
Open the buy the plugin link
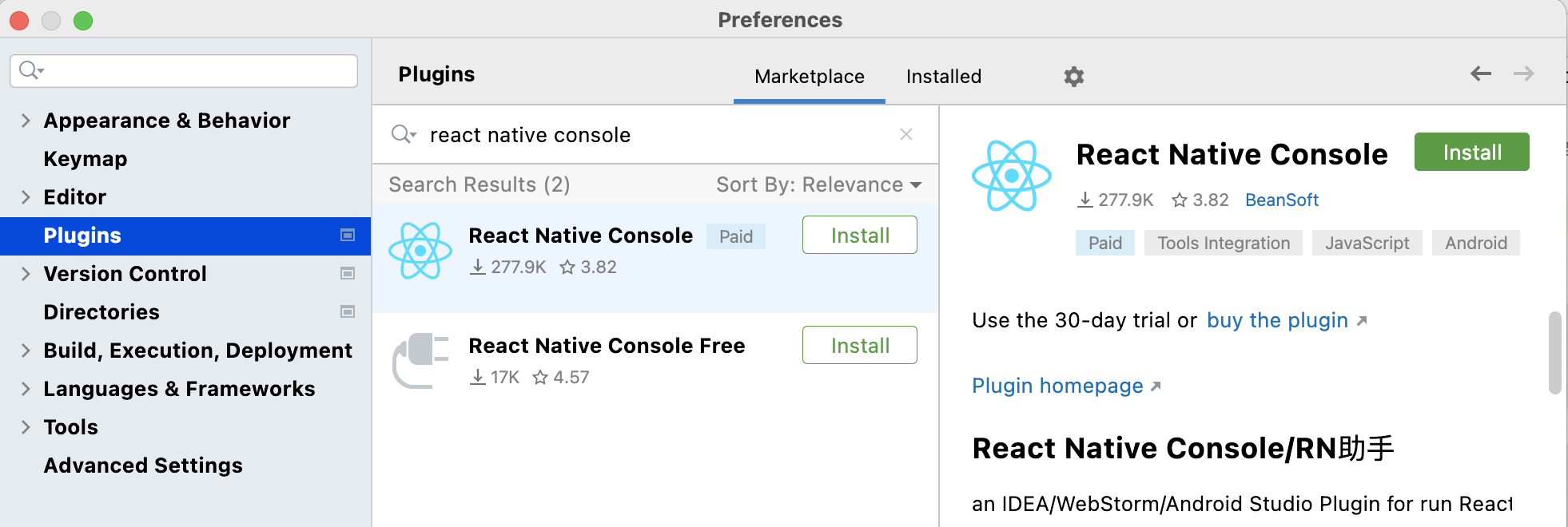click(x=1277, y=320)
